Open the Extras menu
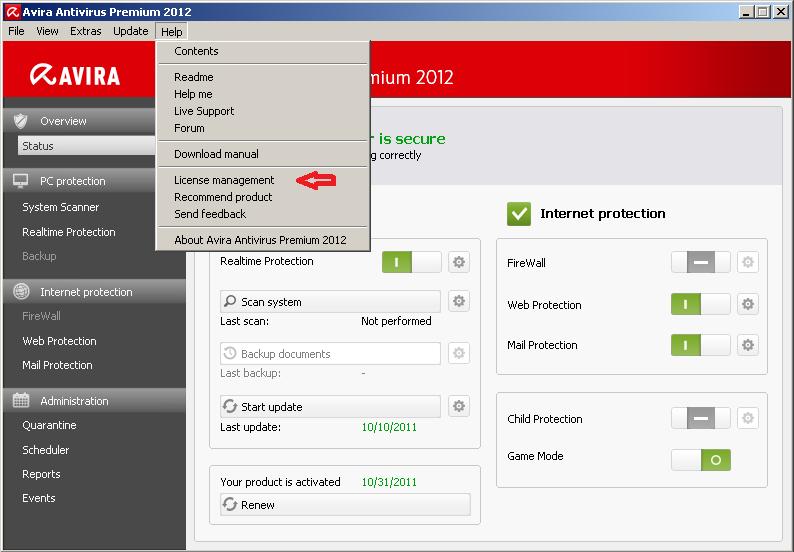The height and width of the screenshot is (552, 794). (x=86, y=31)
